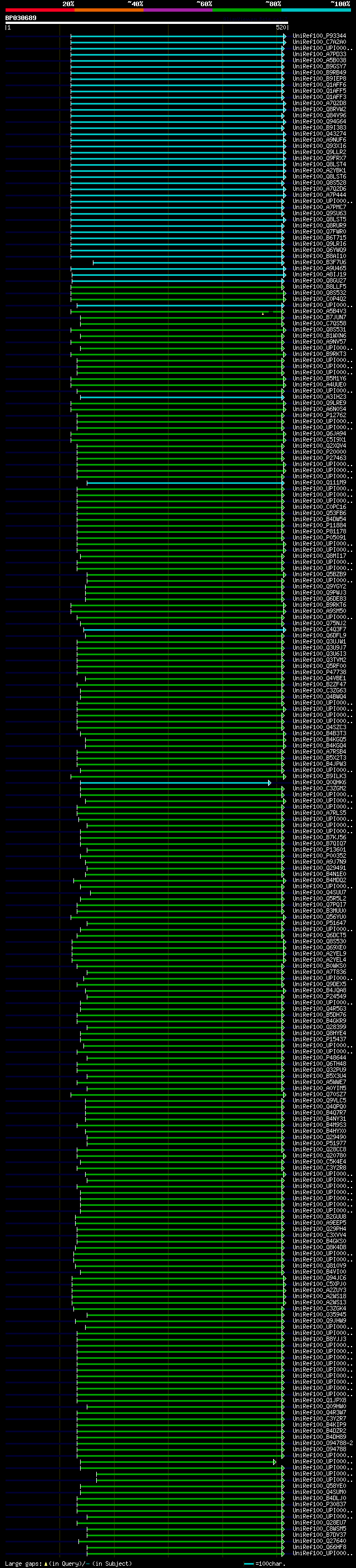
Task: Open hit UniRef100_A5B038
Action: (x=319, y=60)
